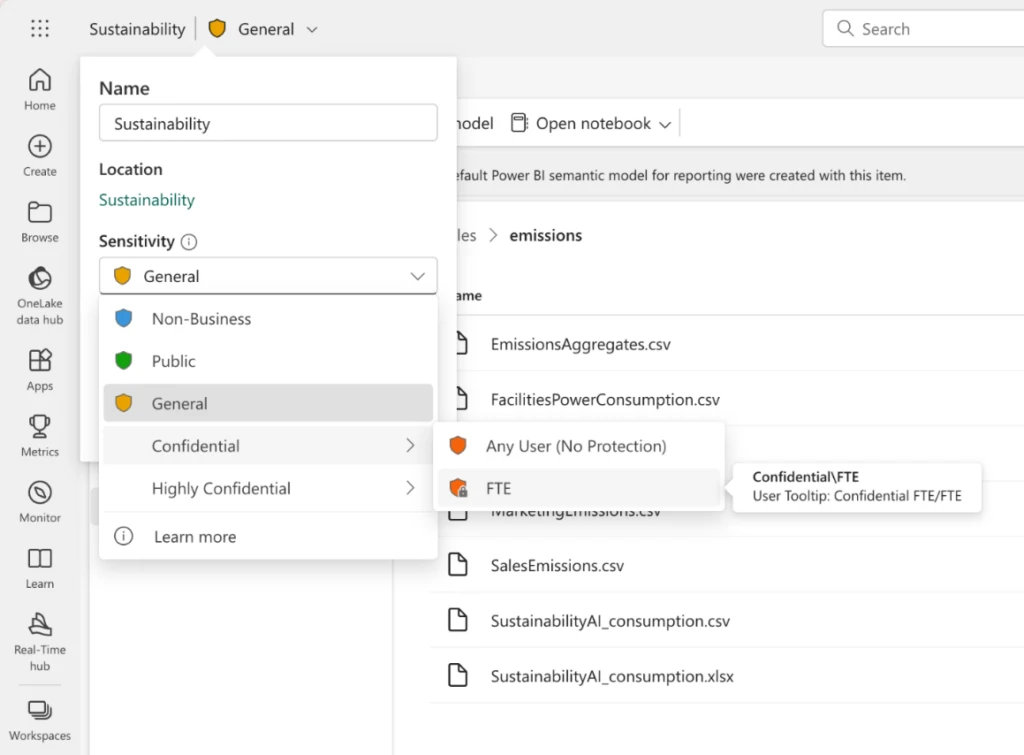This screenshot has width=1024, height=755.
Task: Open the Monitor section
Action: 39,500
